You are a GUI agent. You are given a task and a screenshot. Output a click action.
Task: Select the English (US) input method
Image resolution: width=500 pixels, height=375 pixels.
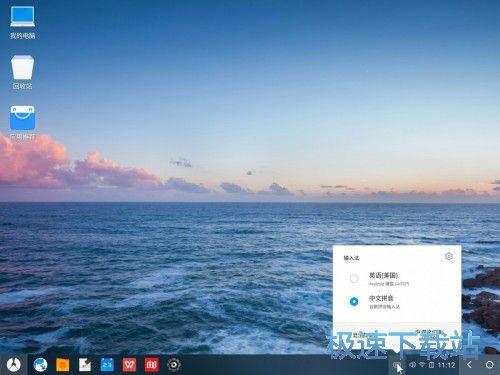click(397, 279)
